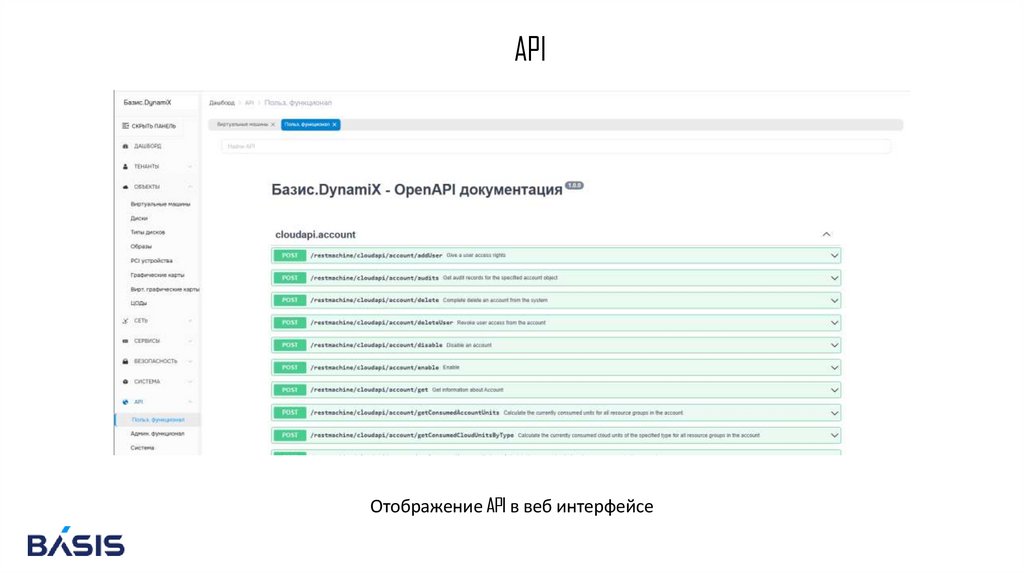Click the cloudapi.account section heading
The width and height of the screenshot is (1024, 574).
(x=315, y=234)
